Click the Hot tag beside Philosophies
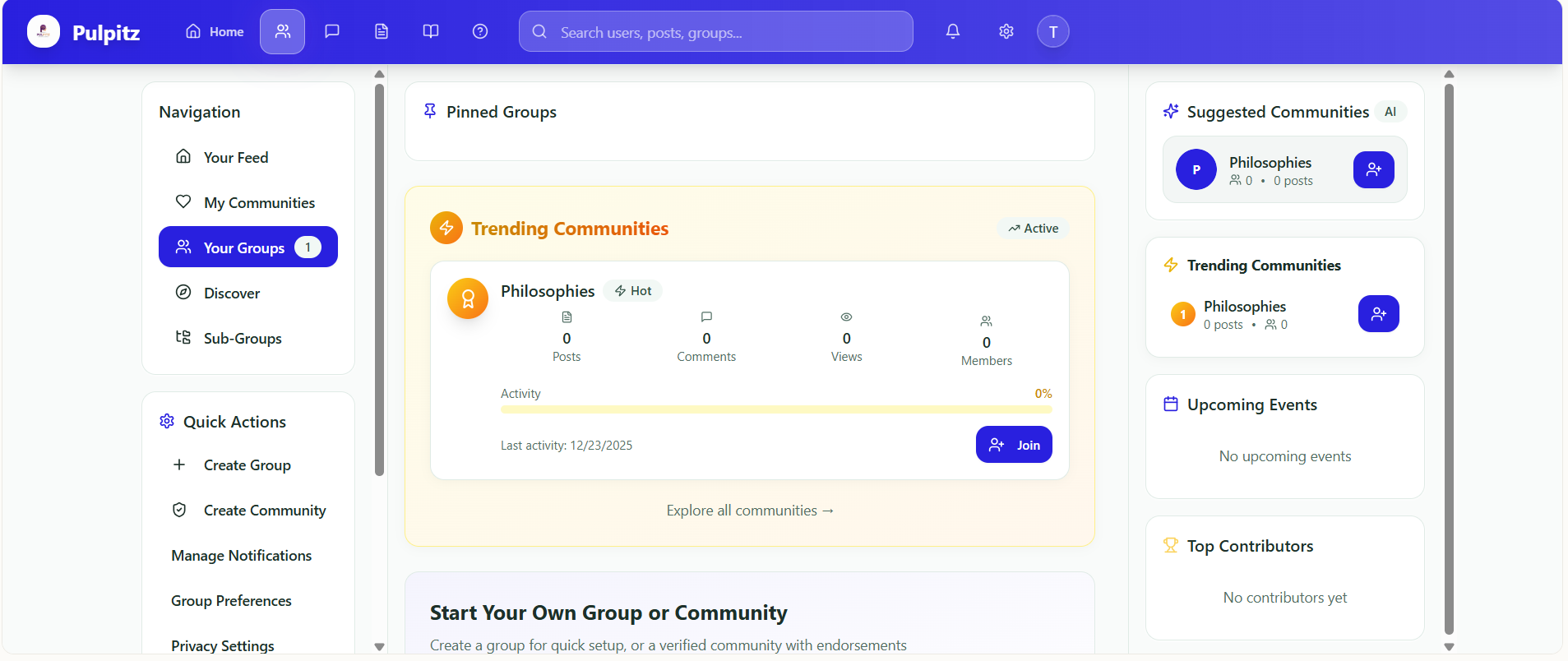Viewport: 1568px width, 661px height. (x=633, y=291)
